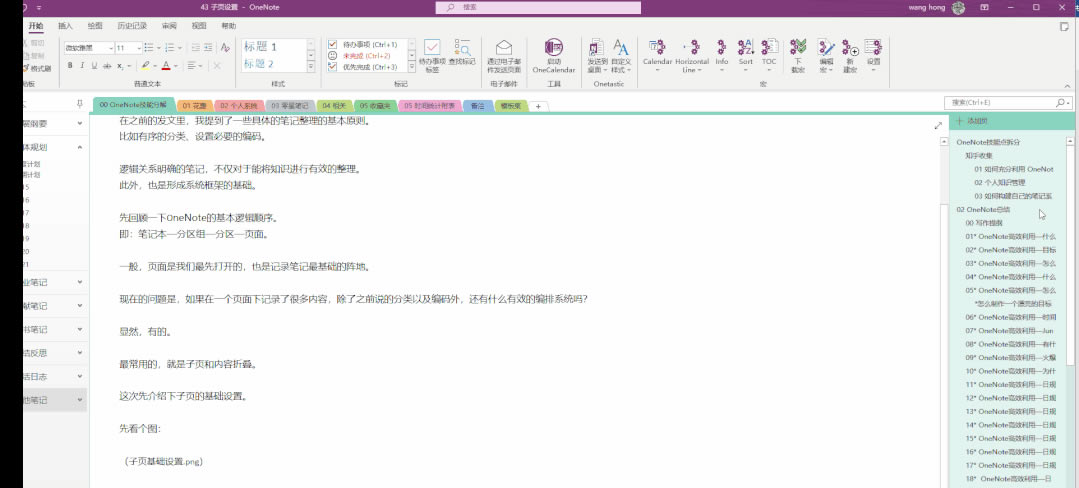Expand the styles gallery
1079x488 pixels.
pos(310,67)
